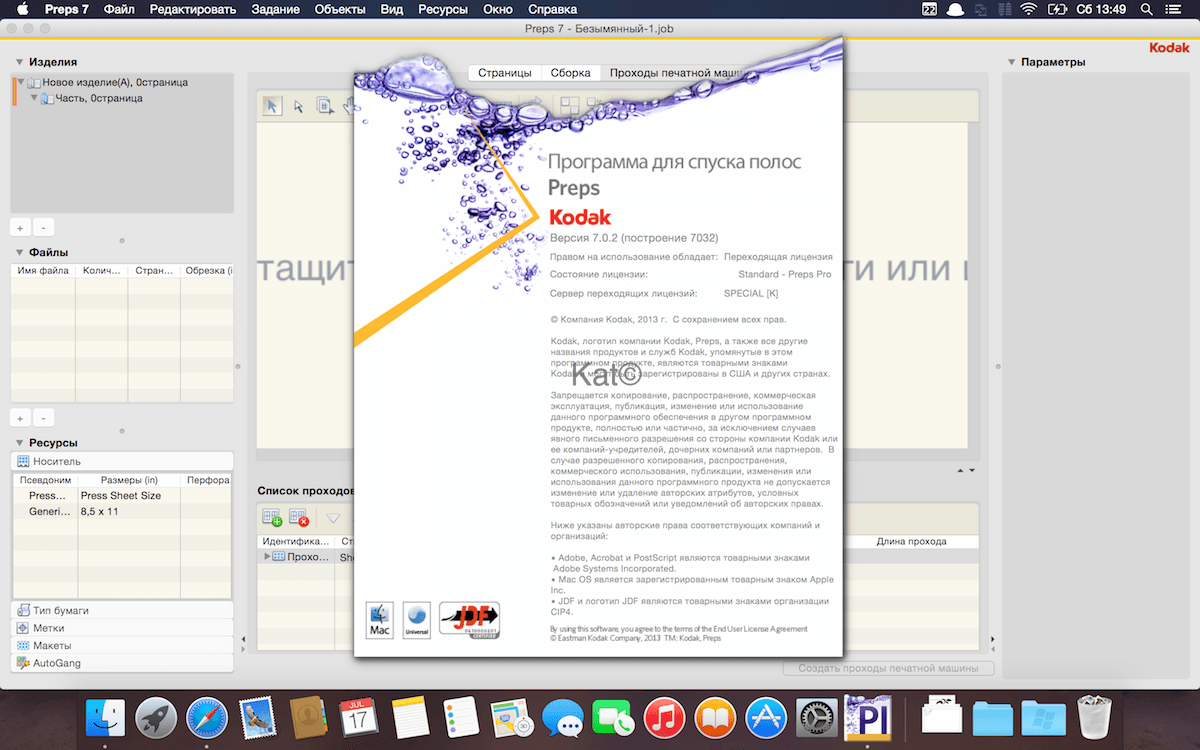Open the App Store from the Dock

767,717
